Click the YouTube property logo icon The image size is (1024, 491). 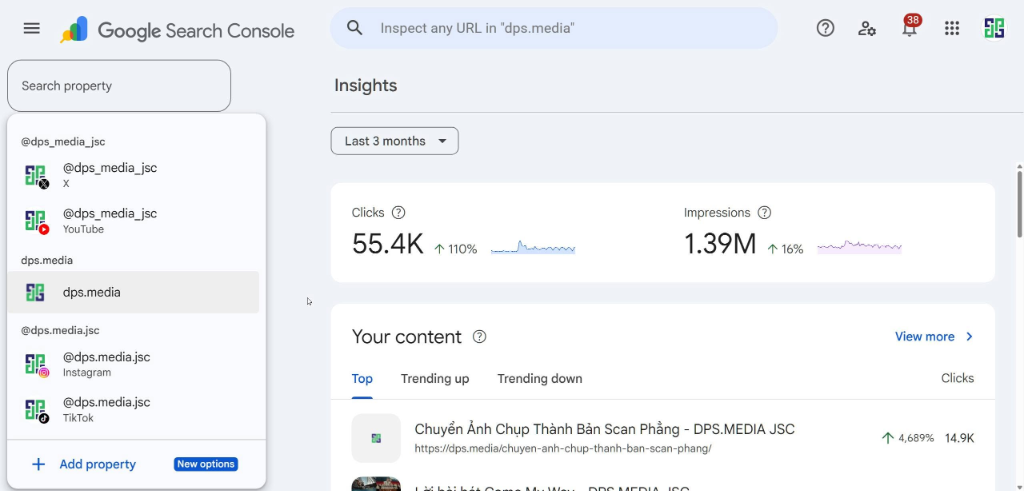coord(36,222)
